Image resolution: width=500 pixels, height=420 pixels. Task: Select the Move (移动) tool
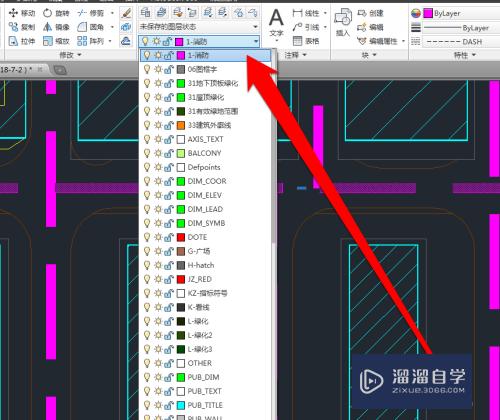(x=22, y=13)
